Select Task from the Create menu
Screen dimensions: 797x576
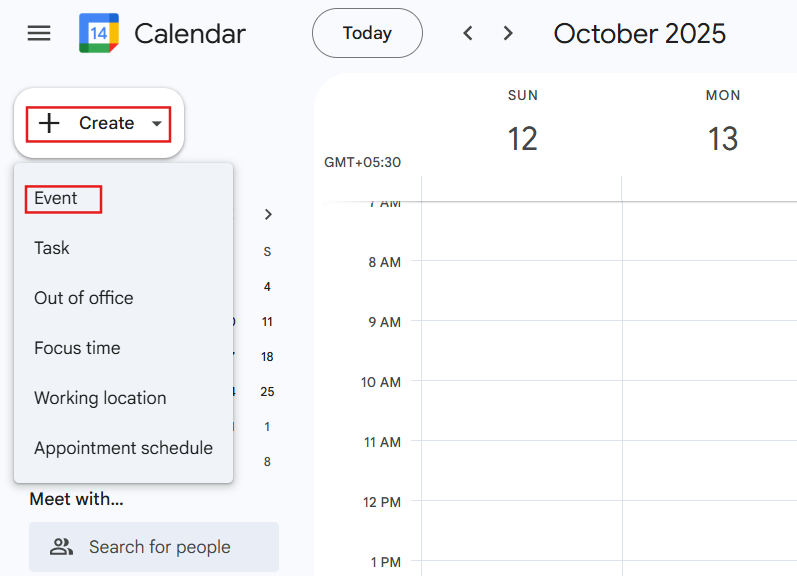pyautogui.click(x=52, y=248)
